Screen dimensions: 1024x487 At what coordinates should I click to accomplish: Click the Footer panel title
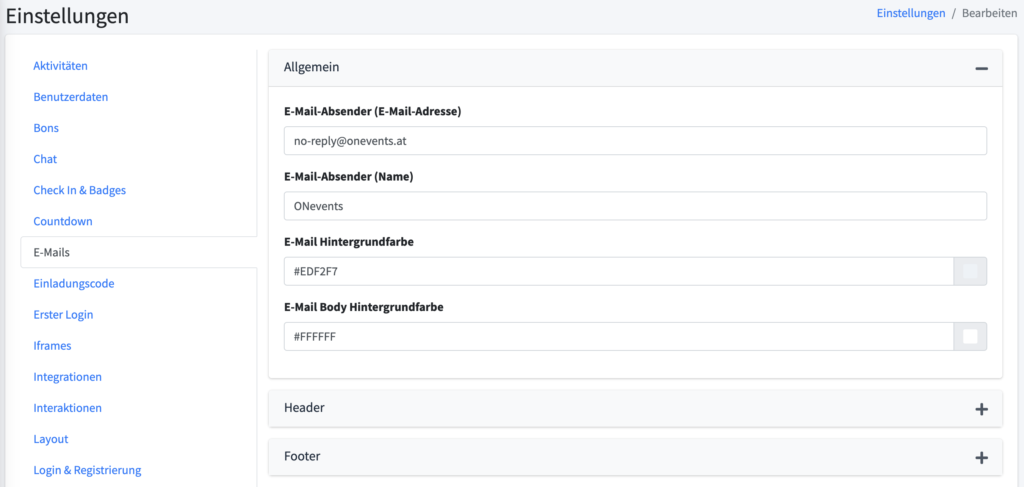point(302,456)
